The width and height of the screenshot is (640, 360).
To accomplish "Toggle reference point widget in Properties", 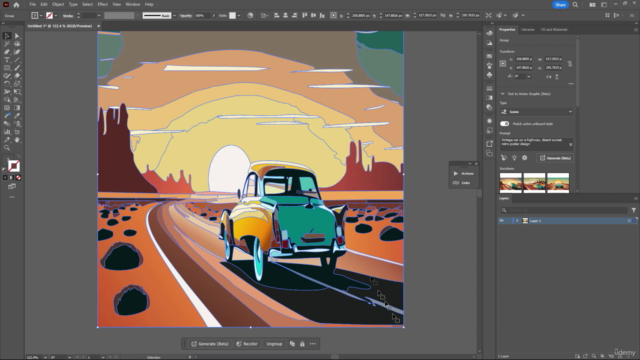I will point(503,64).
